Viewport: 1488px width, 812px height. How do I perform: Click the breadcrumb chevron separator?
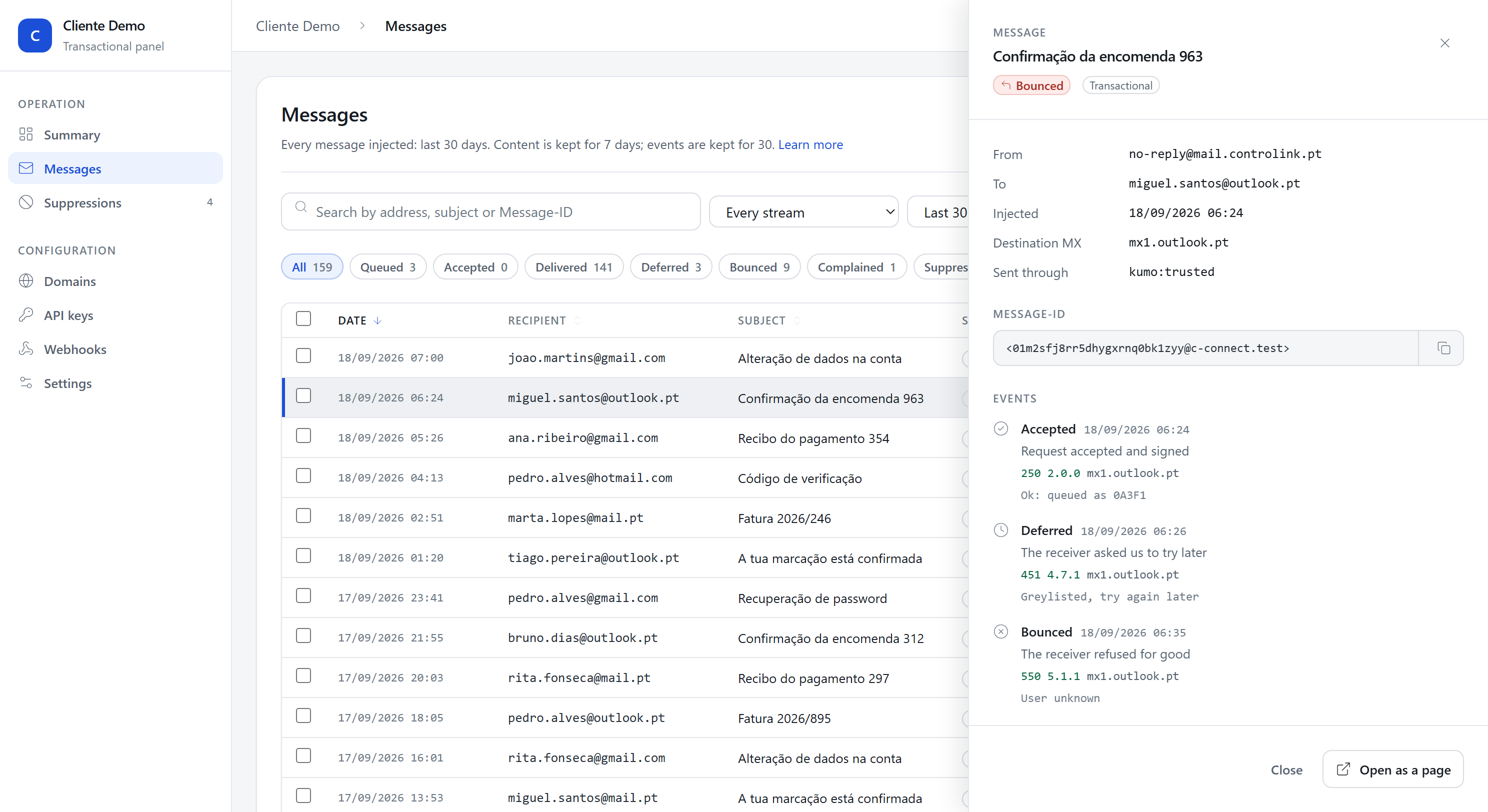362,26
